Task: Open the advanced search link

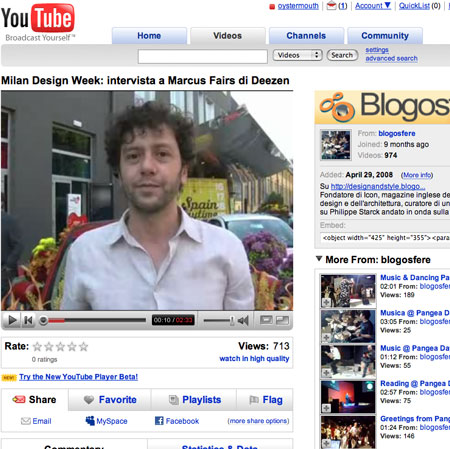Action: [x=391, y=58]
